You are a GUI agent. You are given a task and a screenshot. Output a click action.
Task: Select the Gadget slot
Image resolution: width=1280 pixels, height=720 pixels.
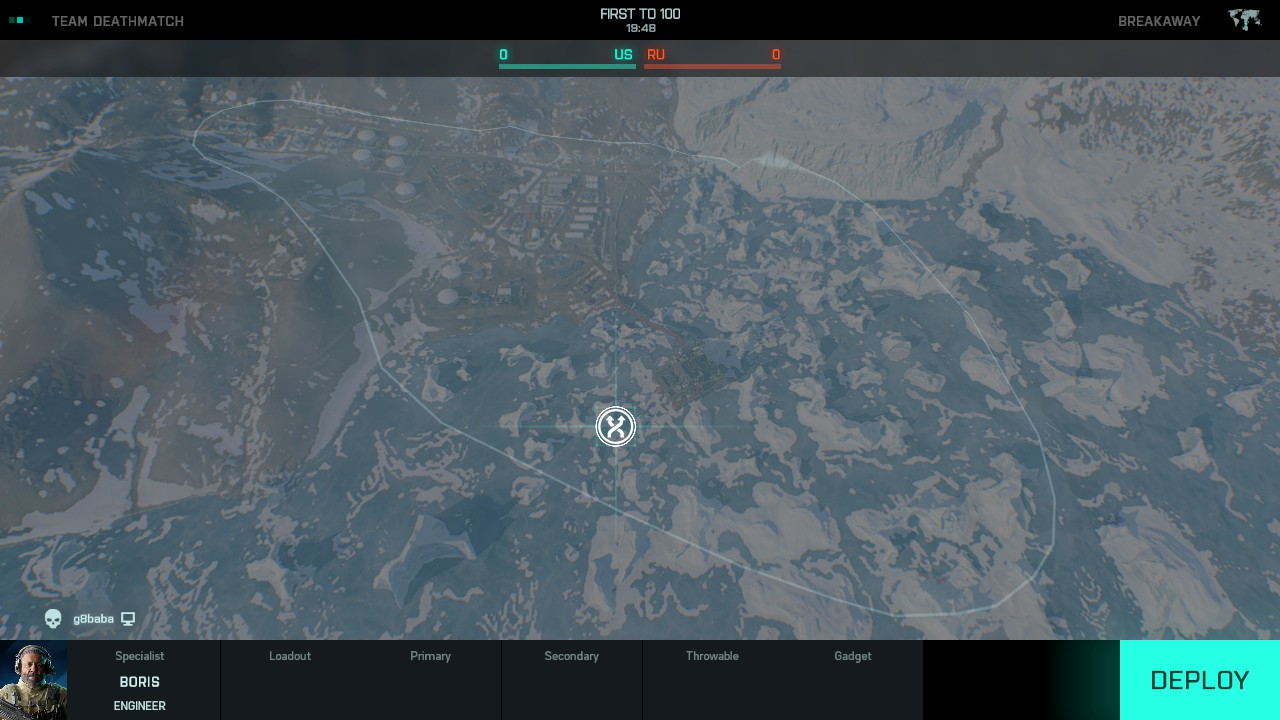852,680
